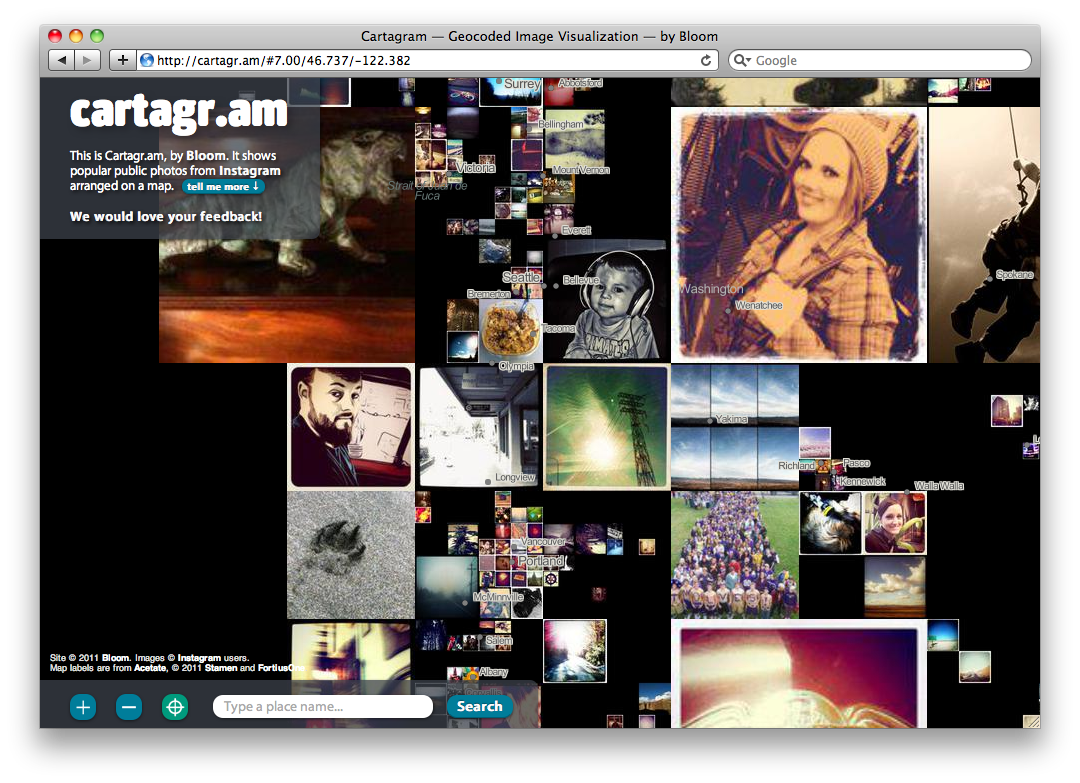Click the zoom in plus icon
This screenshot has height=783, width=1080.
point(83,707)
